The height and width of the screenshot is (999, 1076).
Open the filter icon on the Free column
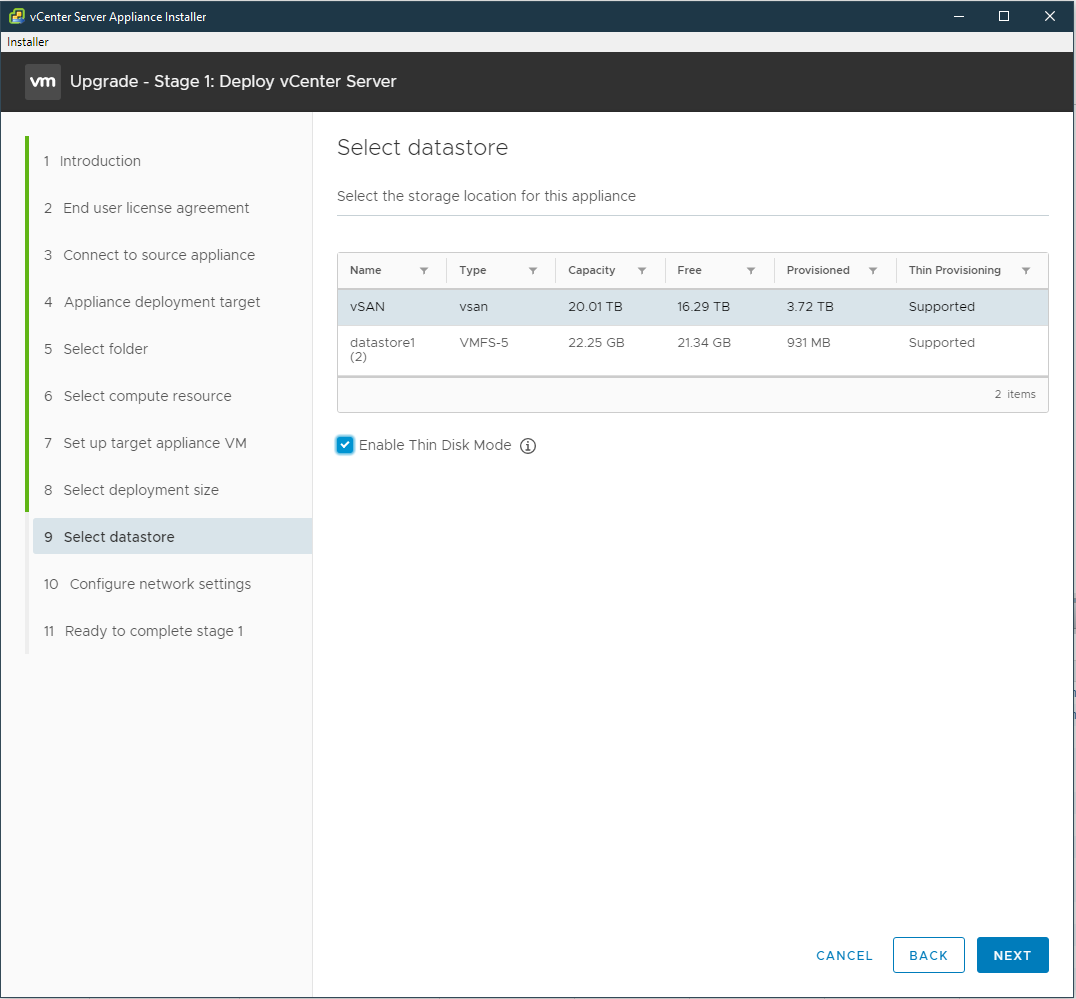pos(751,270)
